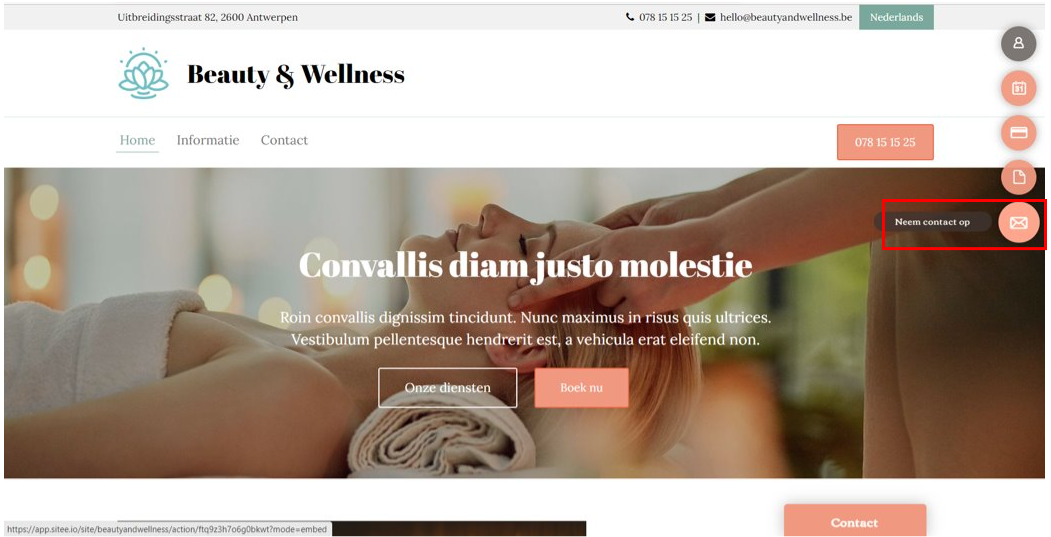
Task: Click the Contact button at bottom right
Action: point(855,522)
